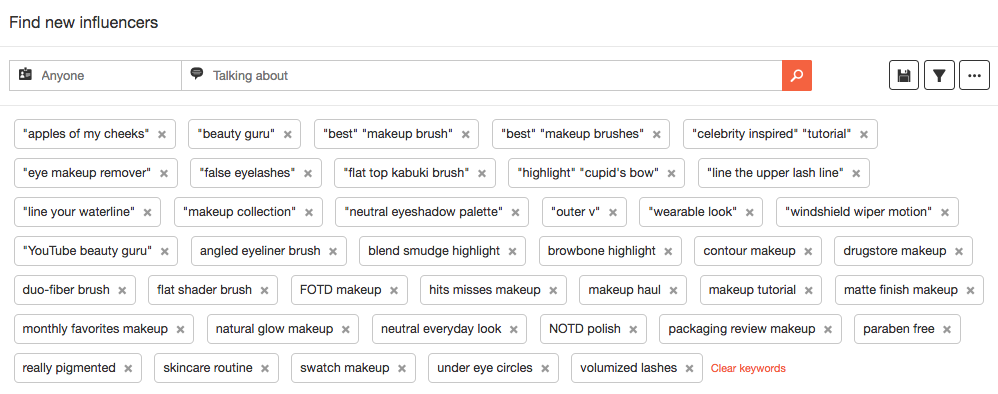Click the orange search magnifier button

796,76
